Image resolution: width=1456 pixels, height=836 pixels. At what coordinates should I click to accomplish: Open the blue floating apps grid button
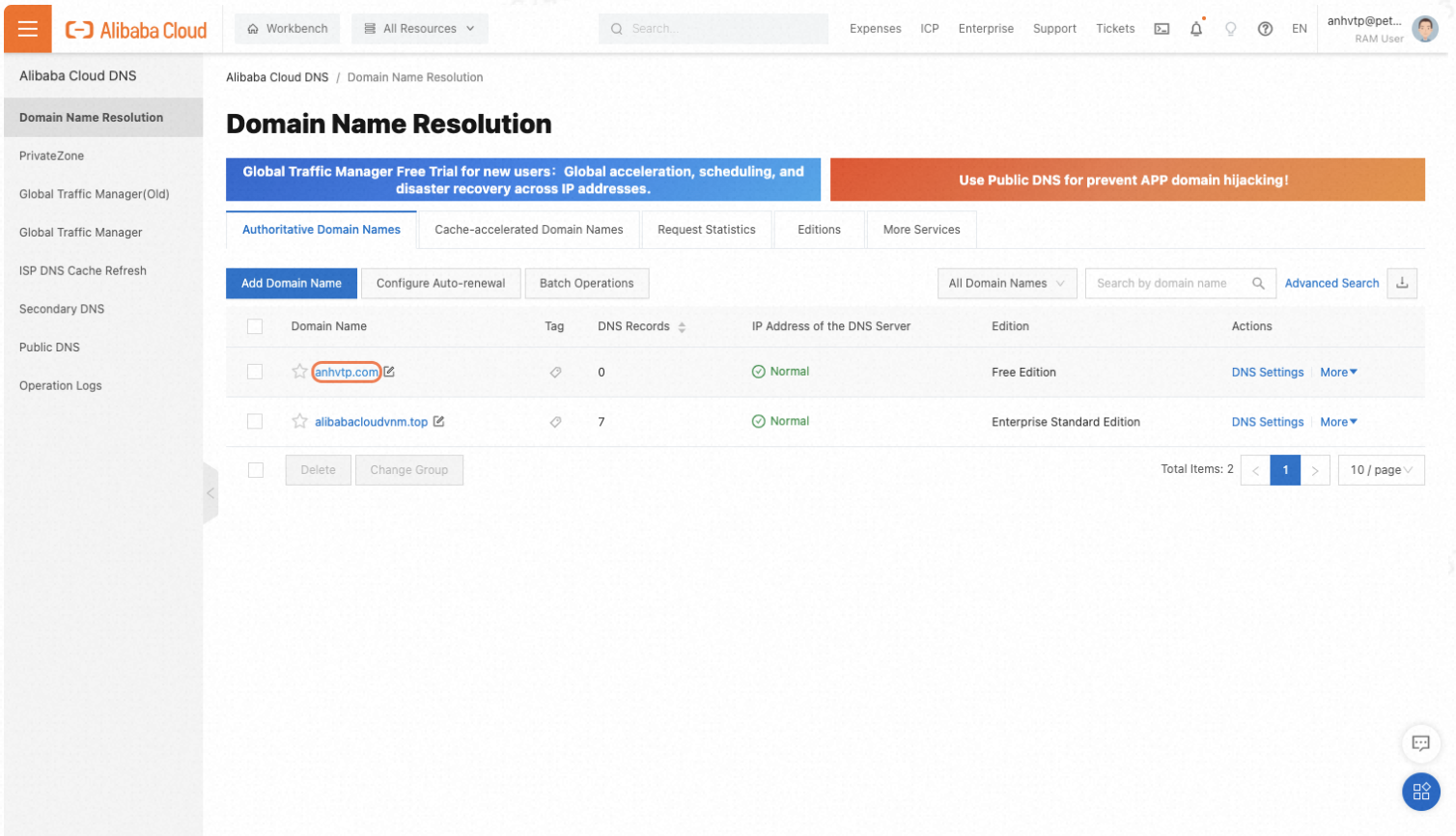pos(1420,792)
